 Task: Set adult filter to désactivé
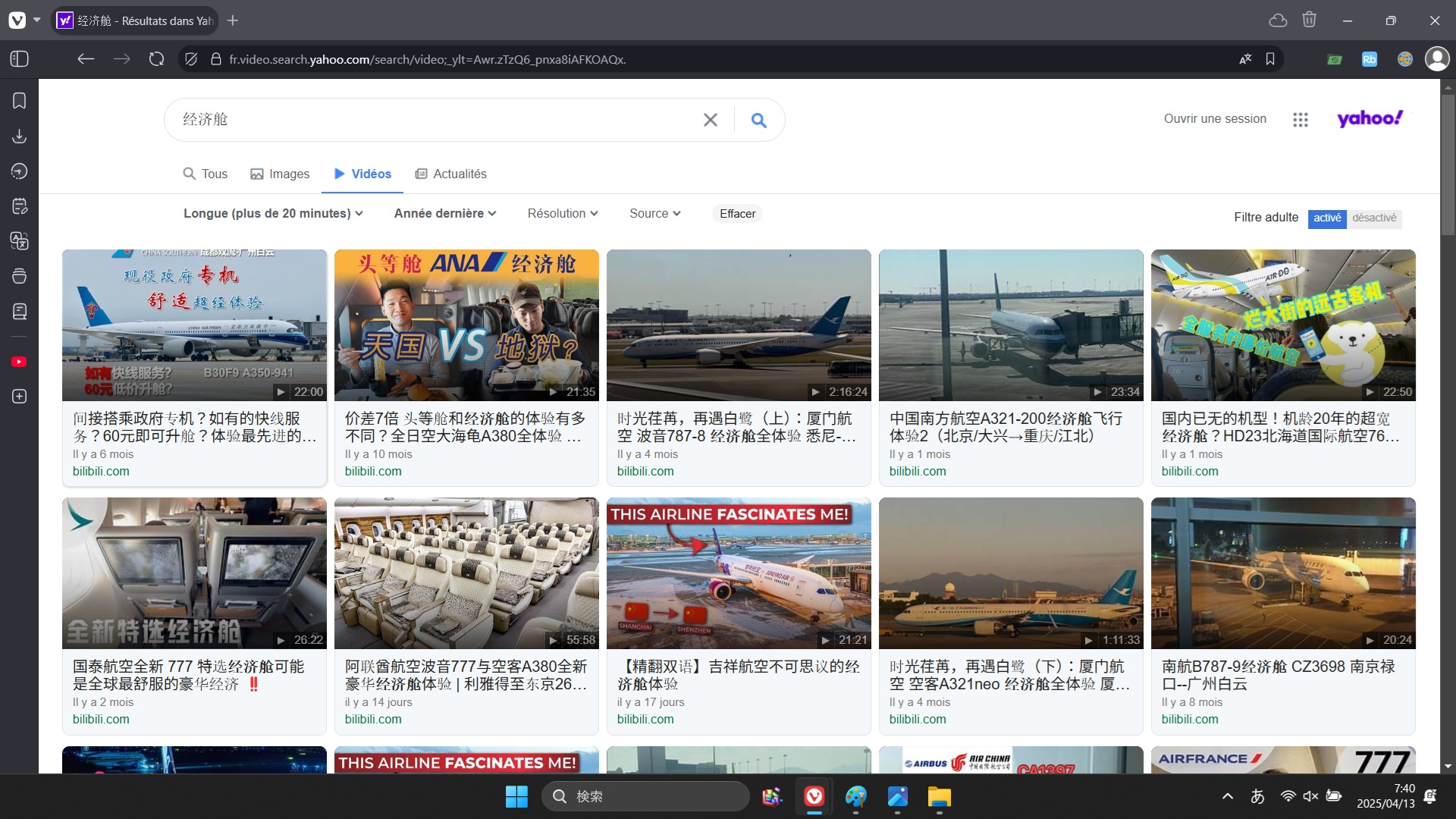(1374, 218)
